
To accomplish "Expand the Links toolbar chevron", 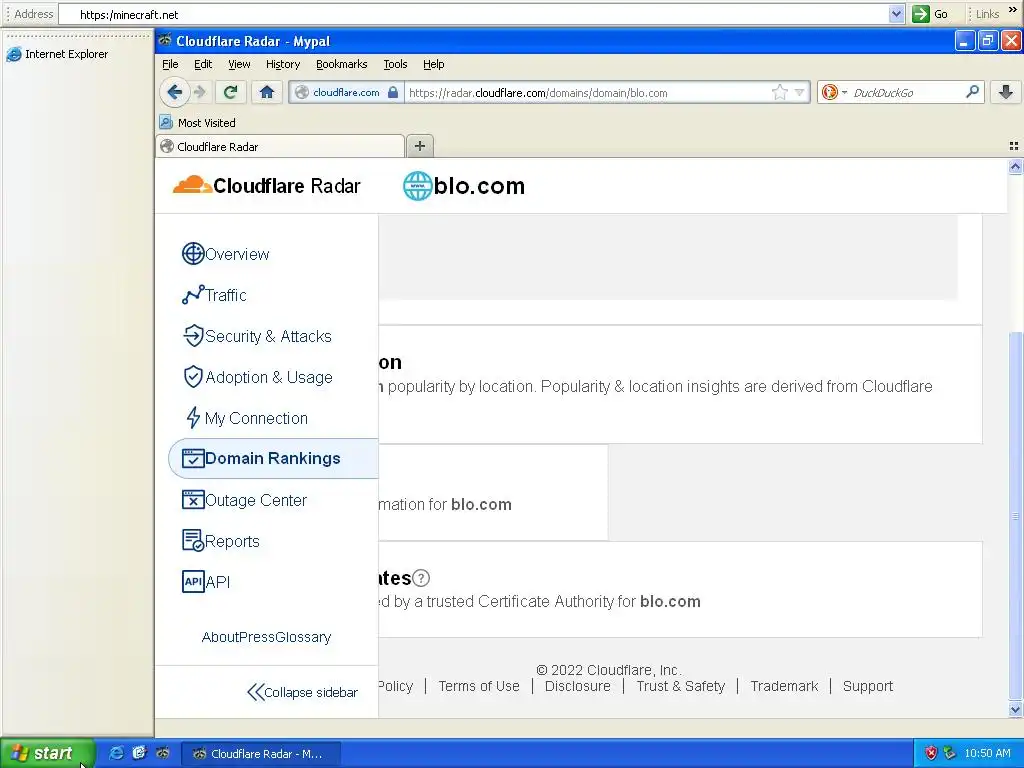I will pyautogui.click(x=1013, y=10).
